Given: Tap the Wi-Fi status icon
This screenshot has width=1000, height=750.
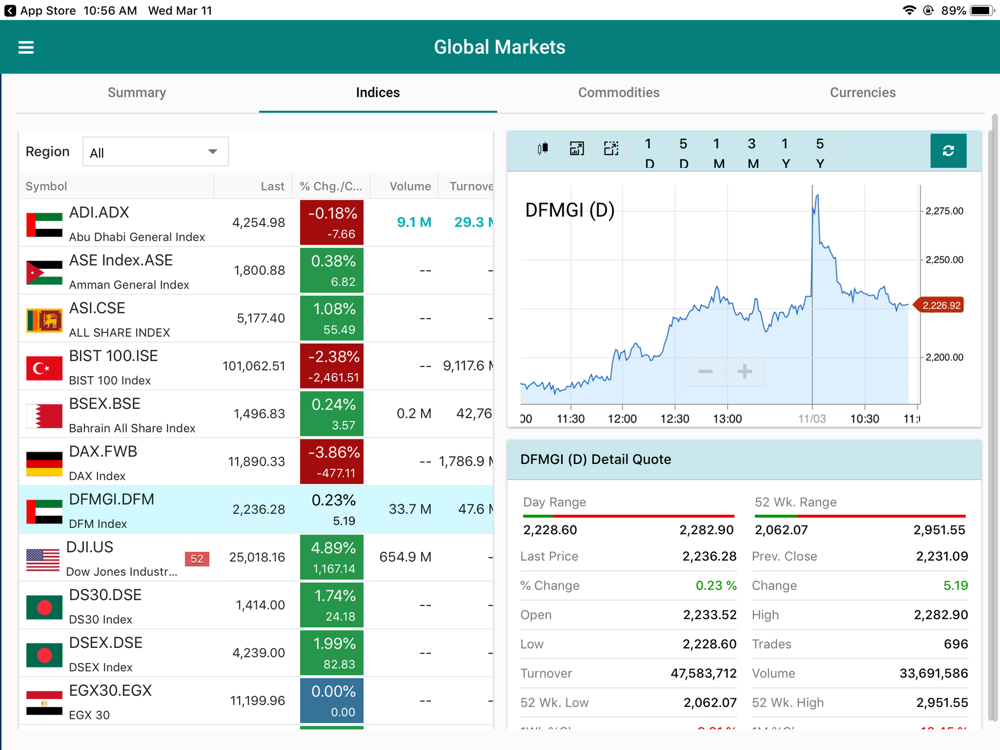Looking at the screenshot, I should coord(909,10).
